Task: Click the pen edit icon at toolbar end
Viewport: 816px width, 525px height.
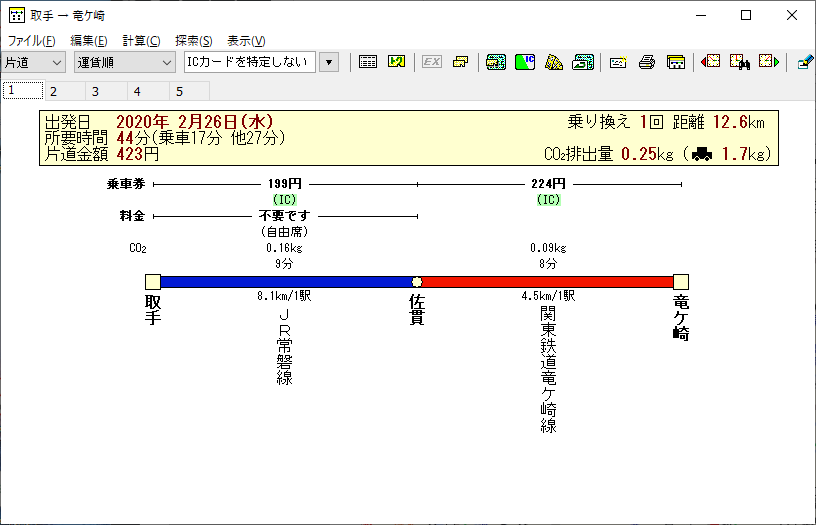Action: coord(805,62)
